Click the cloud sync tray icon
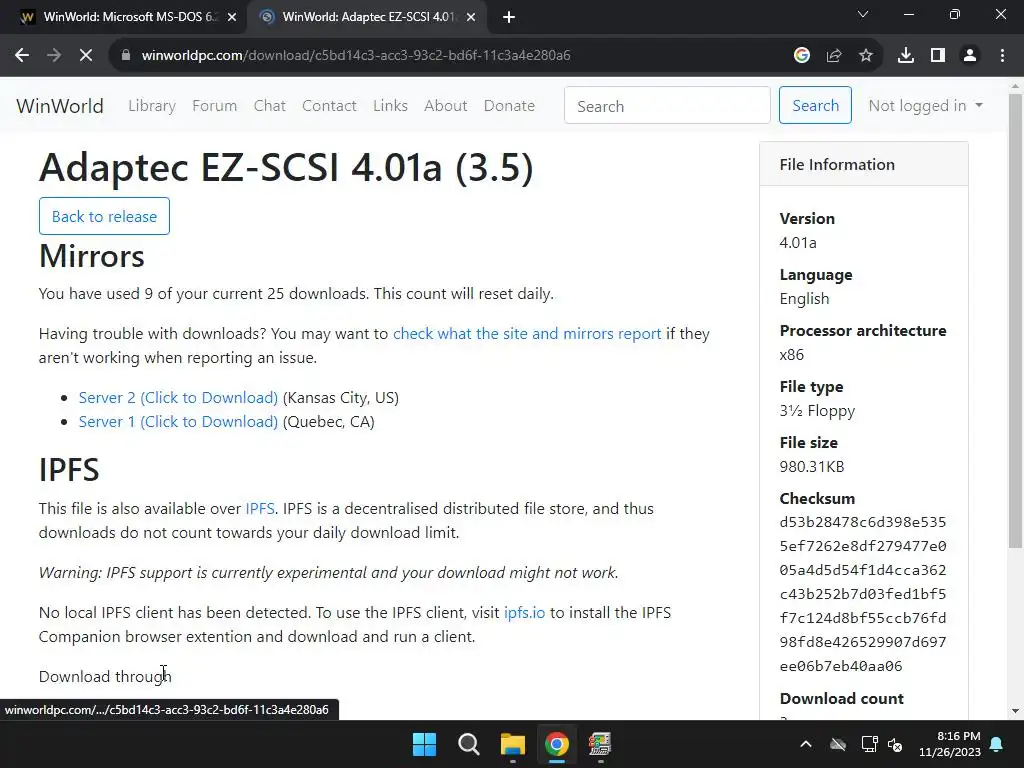The width and height of the screenshot is (1024, 768). 838,744
